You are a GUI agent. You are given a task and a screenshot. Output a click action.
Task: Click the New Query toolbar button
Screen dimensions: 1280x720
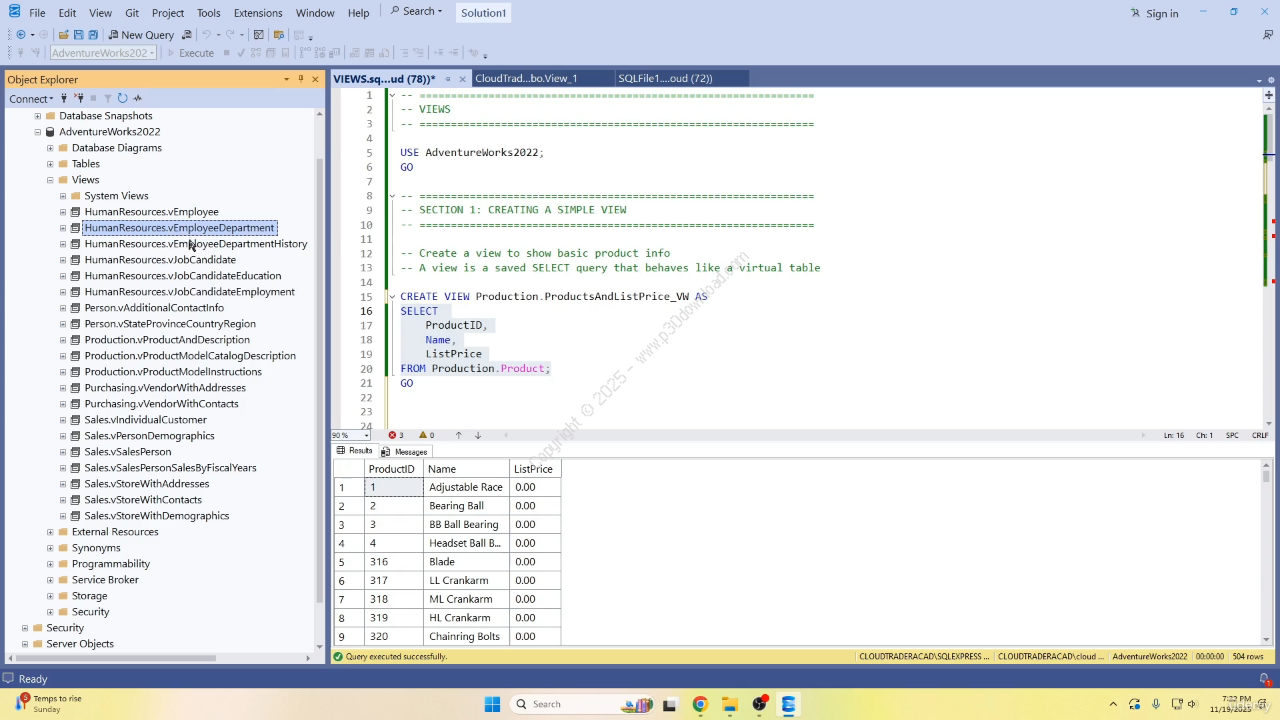click(x=141, y=35)
